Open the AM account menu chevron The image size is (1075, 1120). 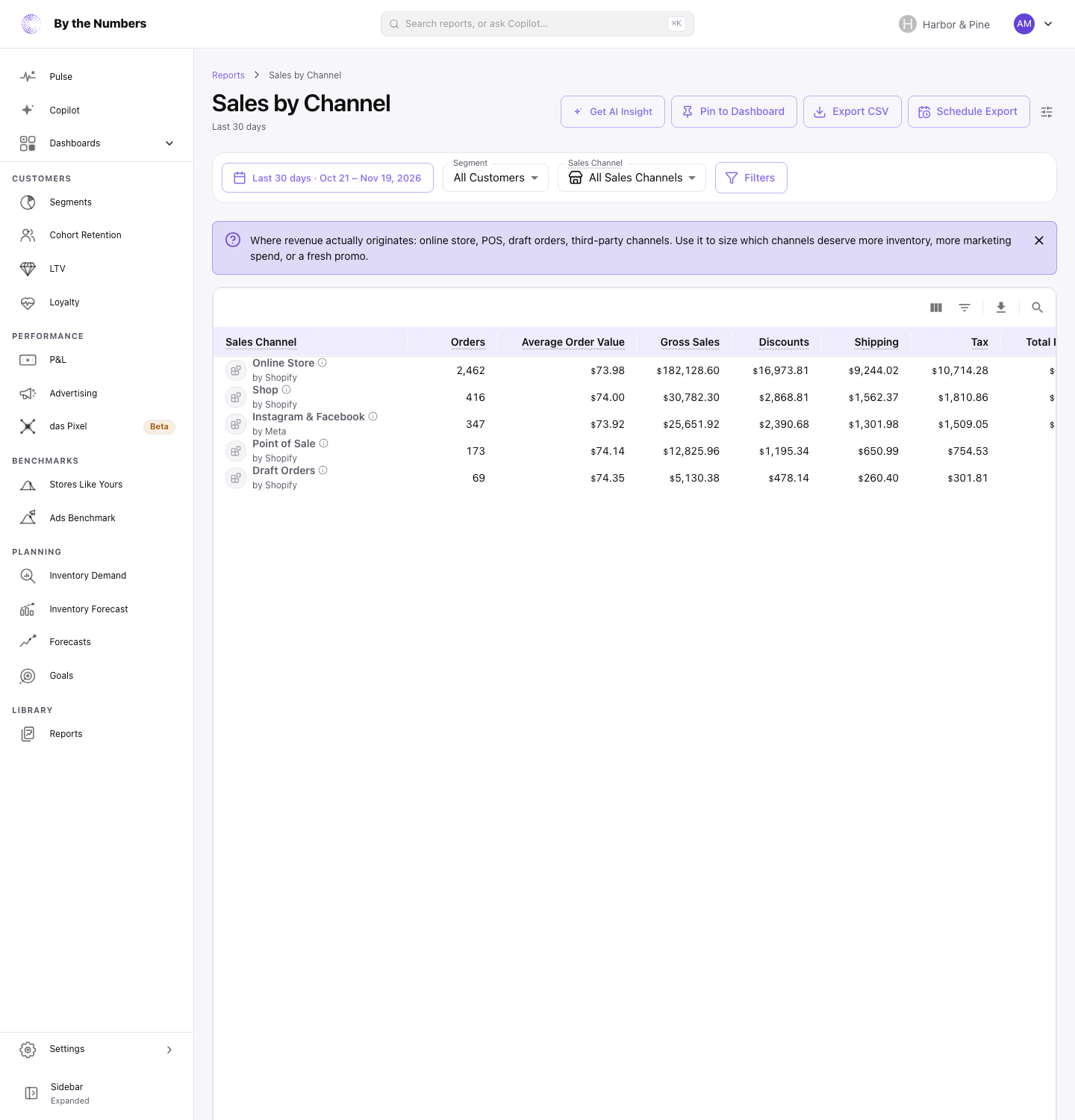click(x=1048, y=24)
